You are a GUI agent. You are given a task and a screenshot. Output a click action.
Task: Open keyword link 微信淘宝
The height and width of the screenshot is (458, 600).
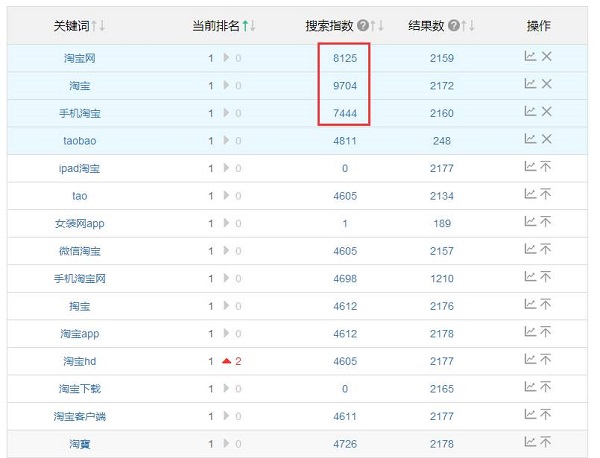point(80,251)
